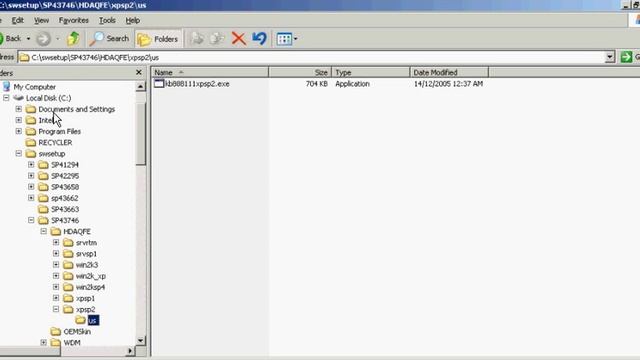Select the win2k_xp folder
The height and width of the screenshot is (360, 640).
click(x=91, y=276)
